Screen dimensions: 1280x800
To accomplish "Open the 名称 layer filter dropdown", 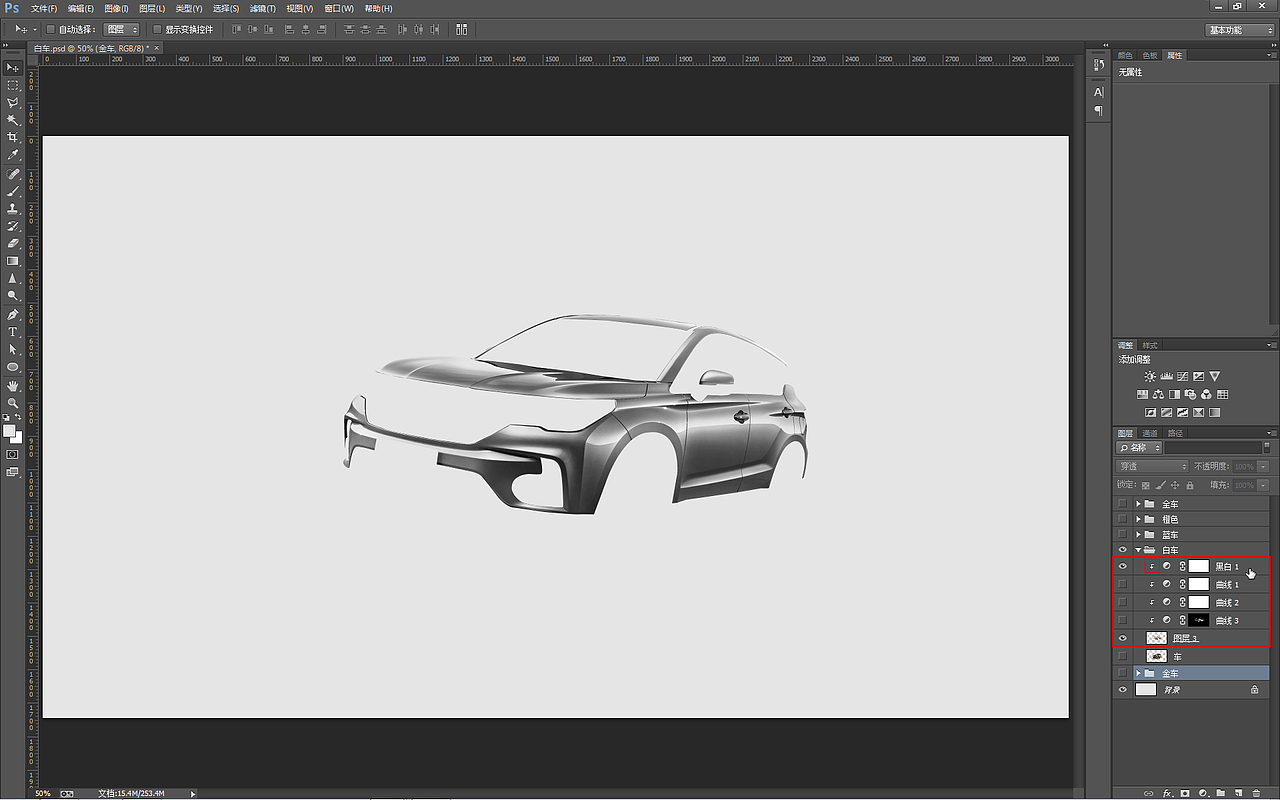I will tap(1139, 448).
